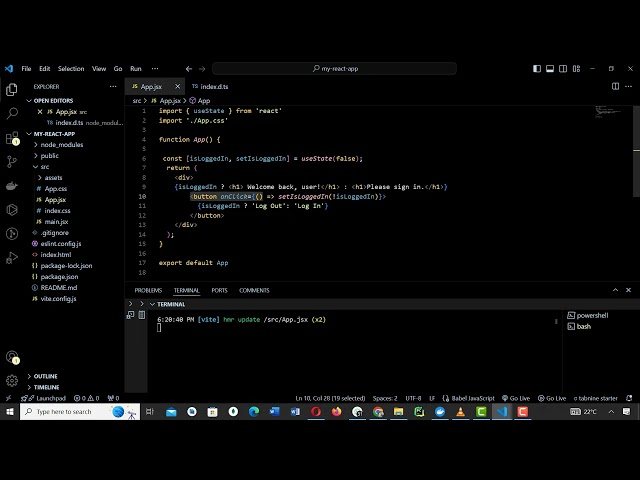This screenshot has width=640, height=480.
Task: Open the File menu
Action: [x=26, y=69]
